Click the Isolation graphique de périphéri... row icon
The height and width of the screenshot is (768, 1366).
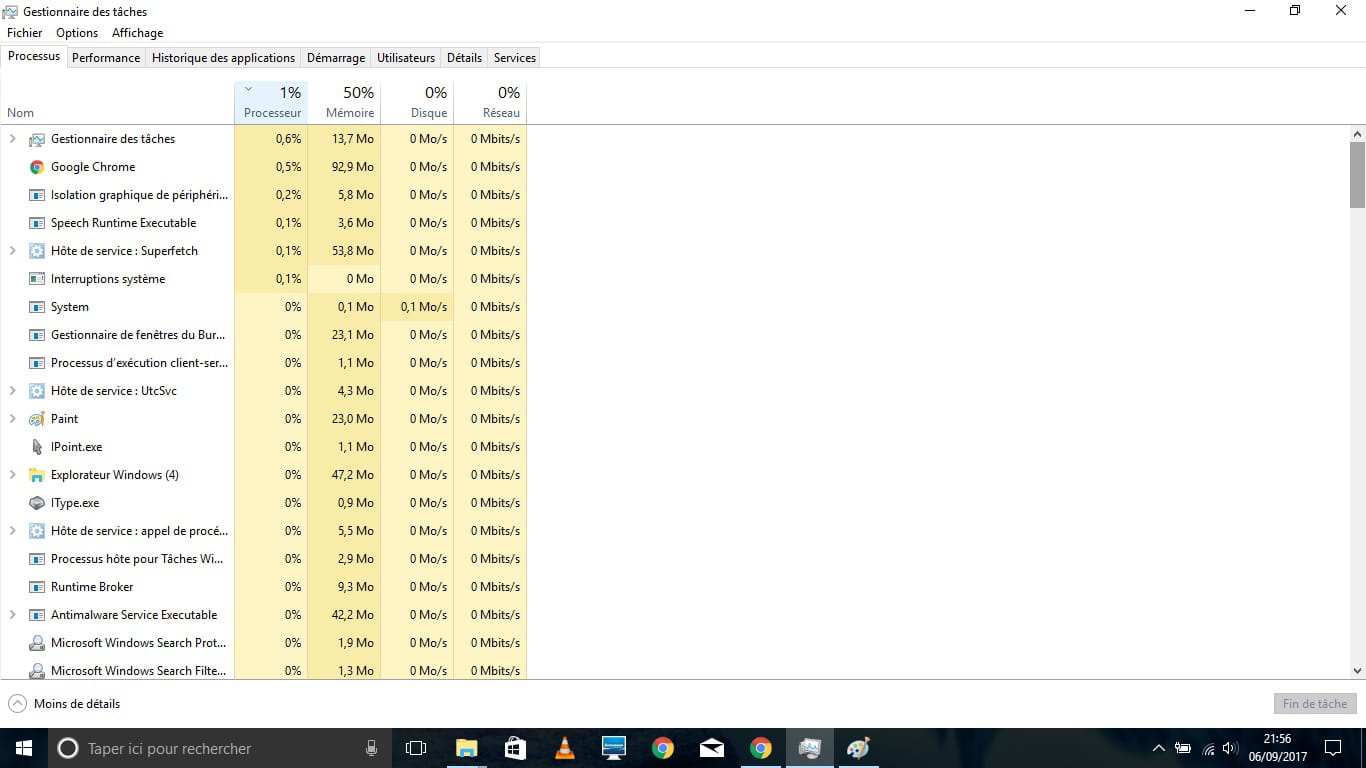tap(37, 195)
